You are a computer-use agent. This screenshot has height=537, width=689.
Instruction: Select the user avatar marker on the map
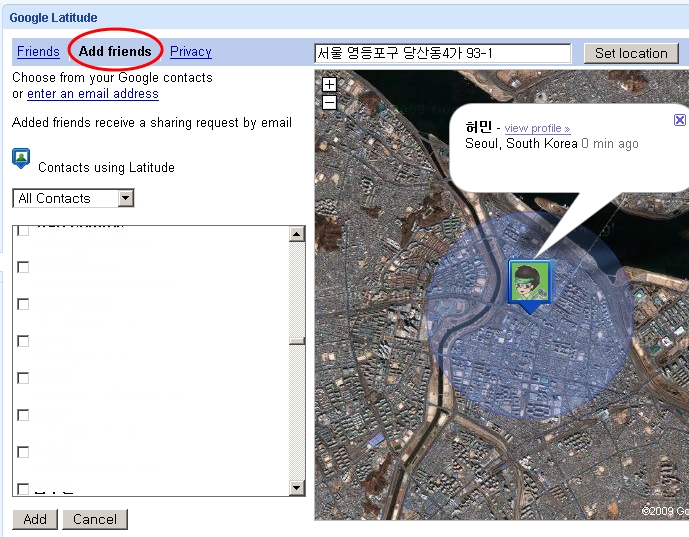pyautogui.click(x=529, y=286)
